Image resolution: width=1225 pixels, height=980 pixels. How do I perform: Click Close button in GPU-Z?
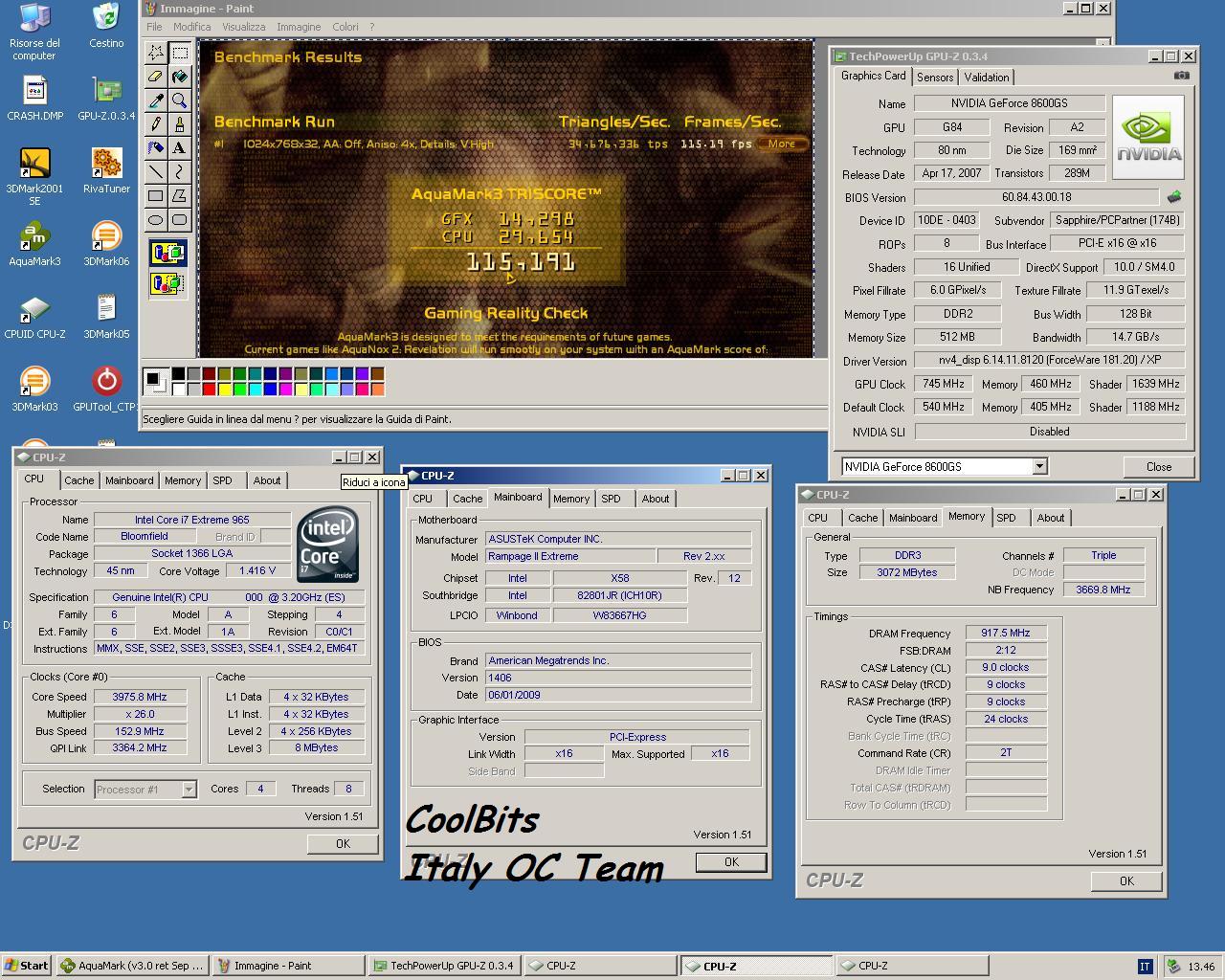click(1159, 467)
